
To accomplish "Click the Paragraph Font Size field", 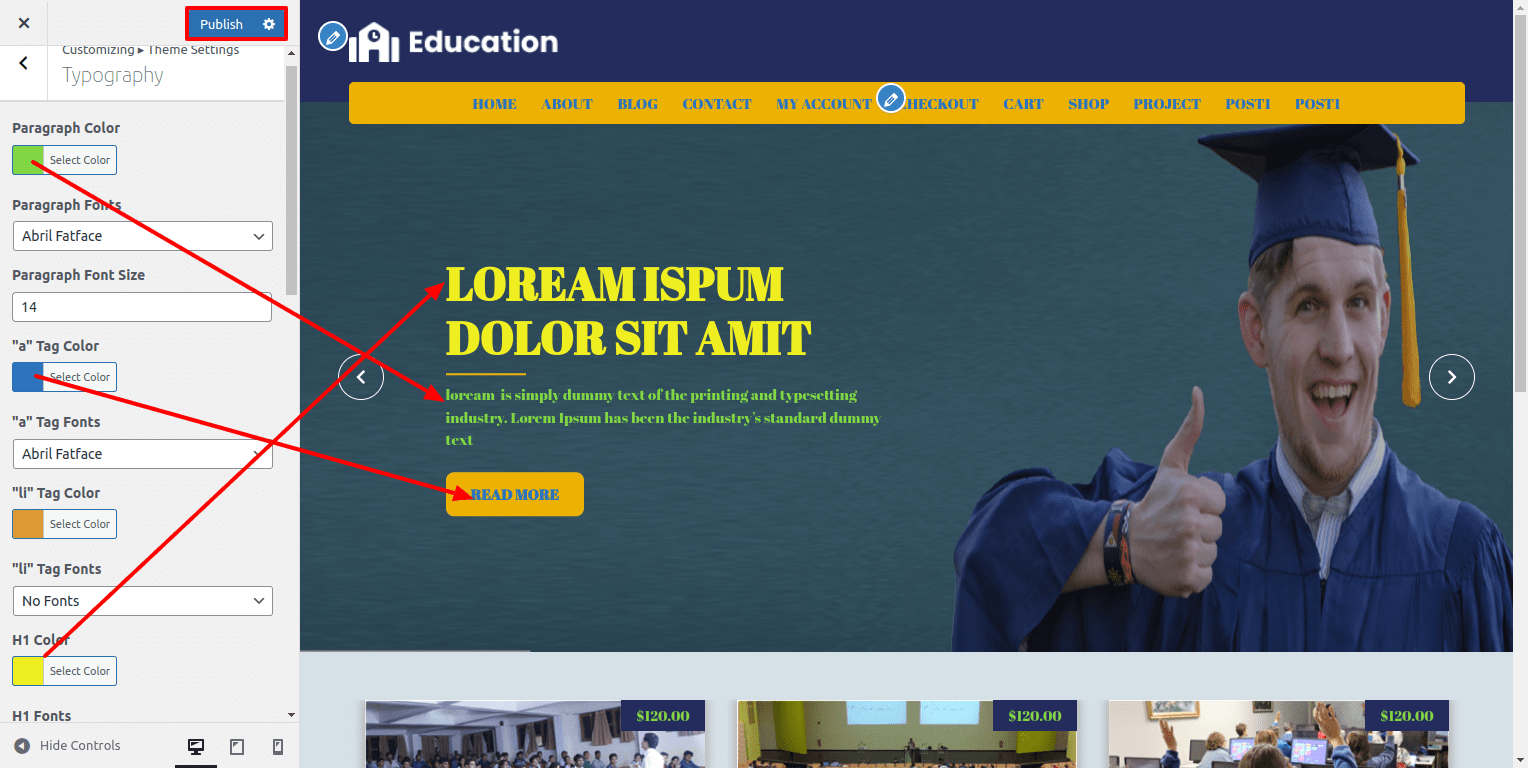I will [x=142, y=307].
